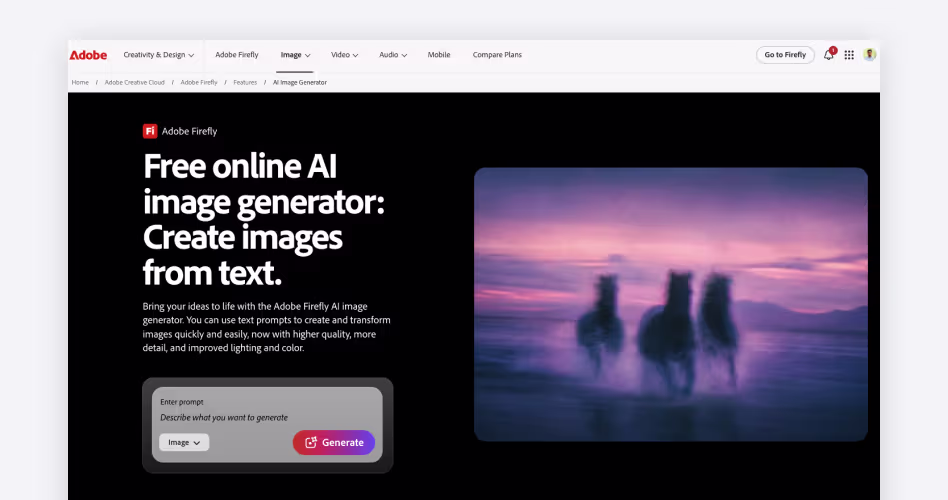Expand the Image nav dropdown
Screen dimensions: 948x500
point(295,54)
